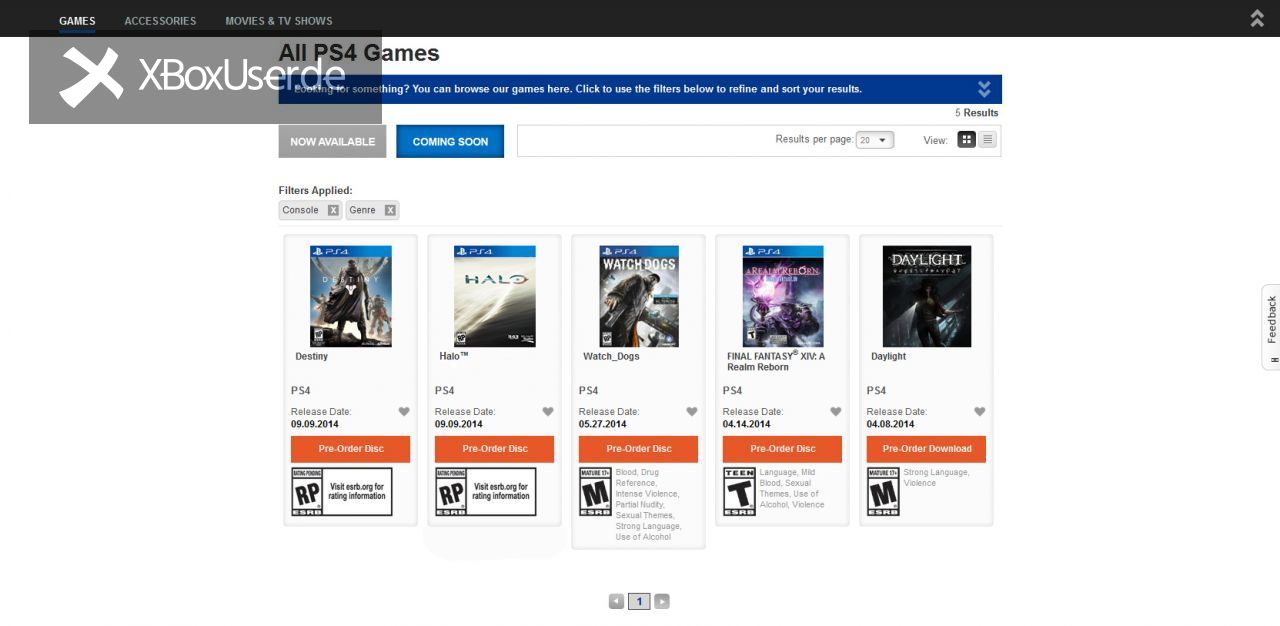Click the 'Strong Language, Violence' descriptor under Daylight
Viewport: 1280px width, 626px height.
pos(936,478)
